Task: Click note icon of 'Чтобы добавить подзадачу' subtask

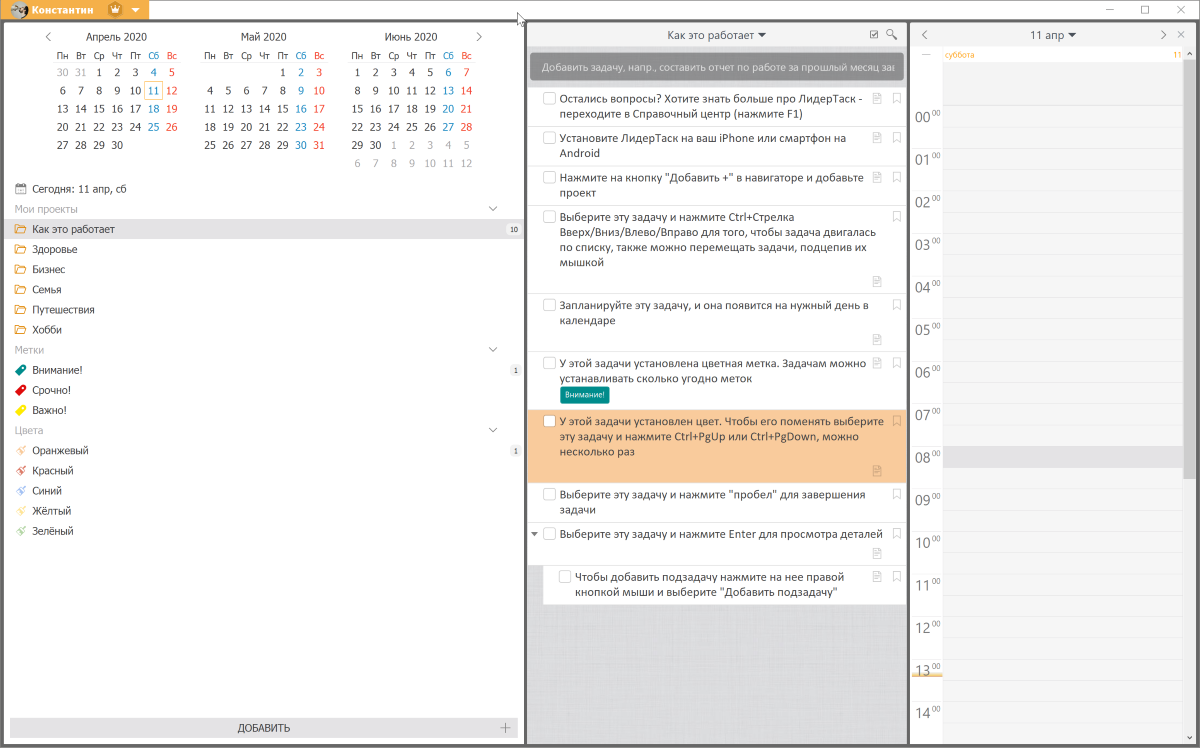Action: click(877, 577)
